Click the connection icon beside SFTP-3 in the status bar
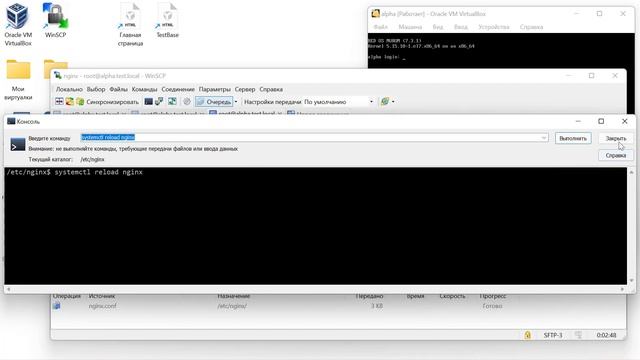640x360 pixels. [578, 335]
